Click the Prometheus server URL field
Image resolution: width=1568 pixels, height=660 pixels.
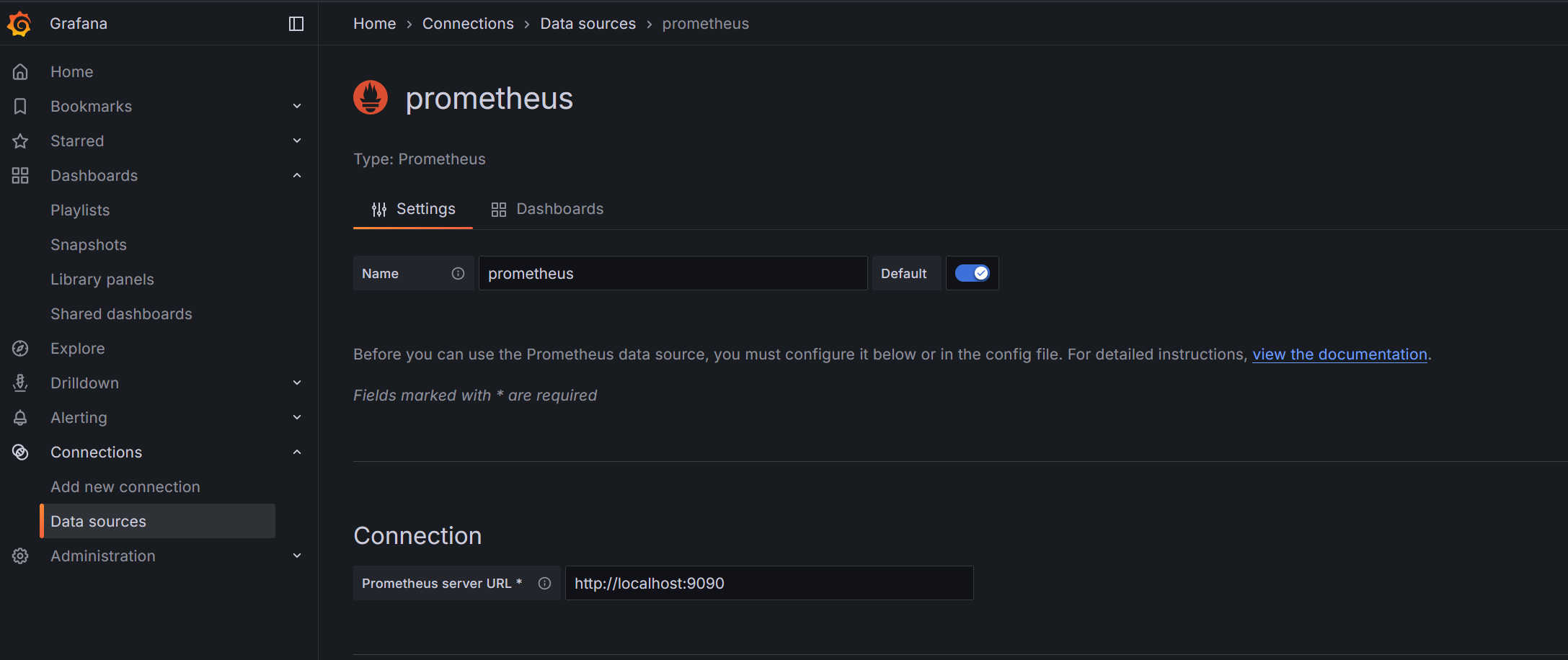point(769,583)
